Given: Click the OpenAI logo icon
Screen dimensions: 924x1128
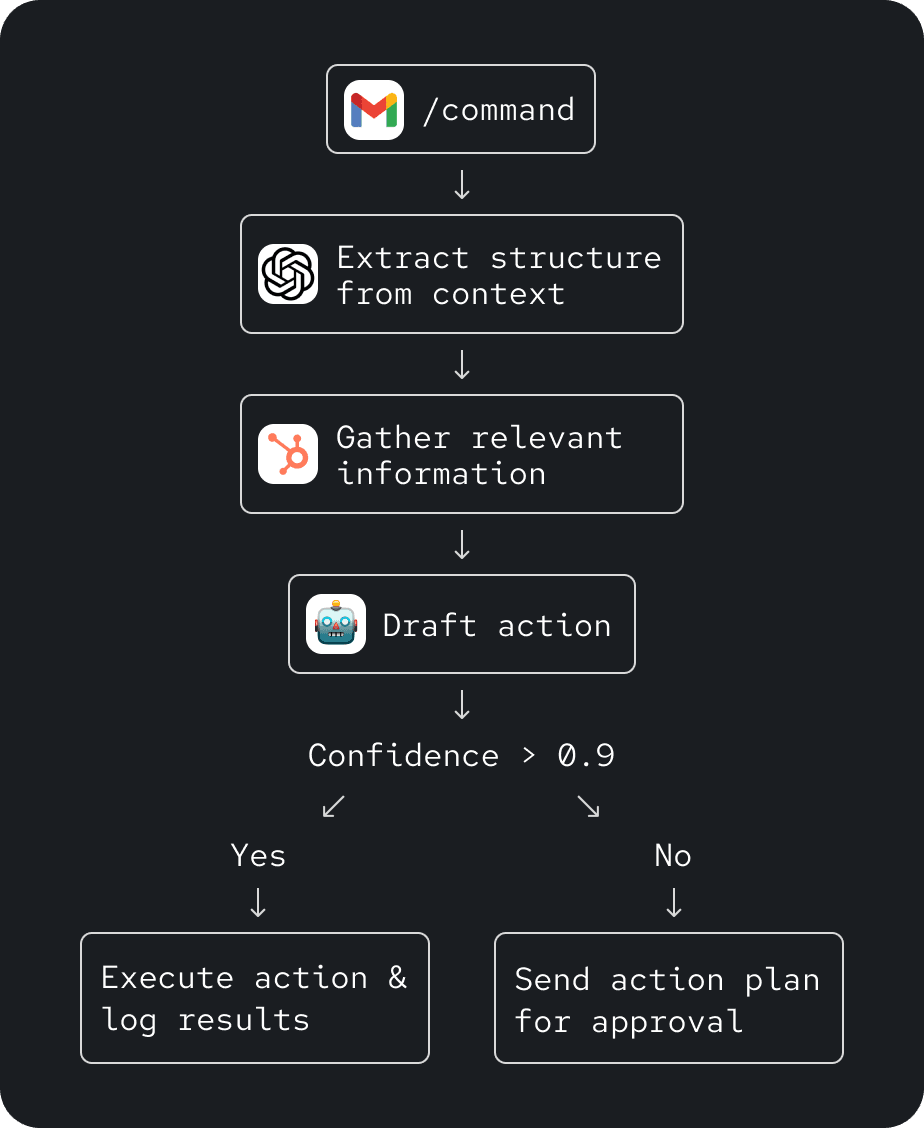Looking at the screenshot, I should click(288, 274).
